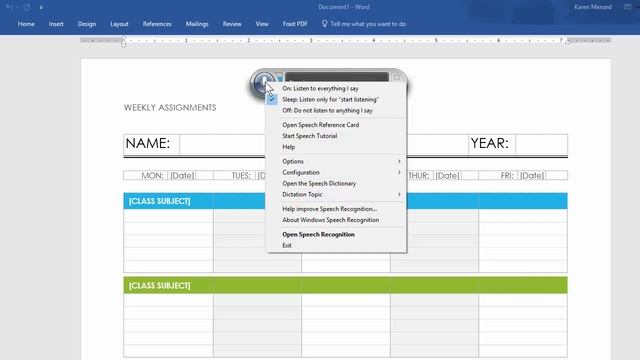This screenshot has width=640, height=360.
Task: Click the blue [CLASS SUBJECT] header
Action: (x=160, y=201)
